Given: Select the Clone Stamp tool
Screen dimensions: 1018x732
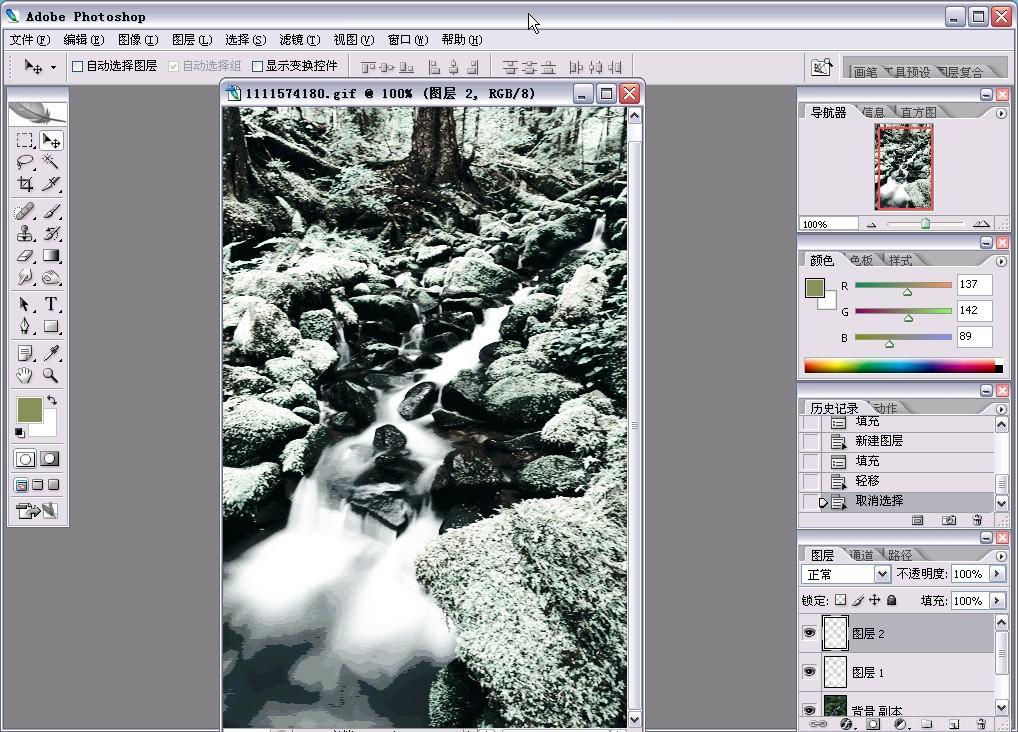Looking at the screenshot, I should [x=25, y=234].
